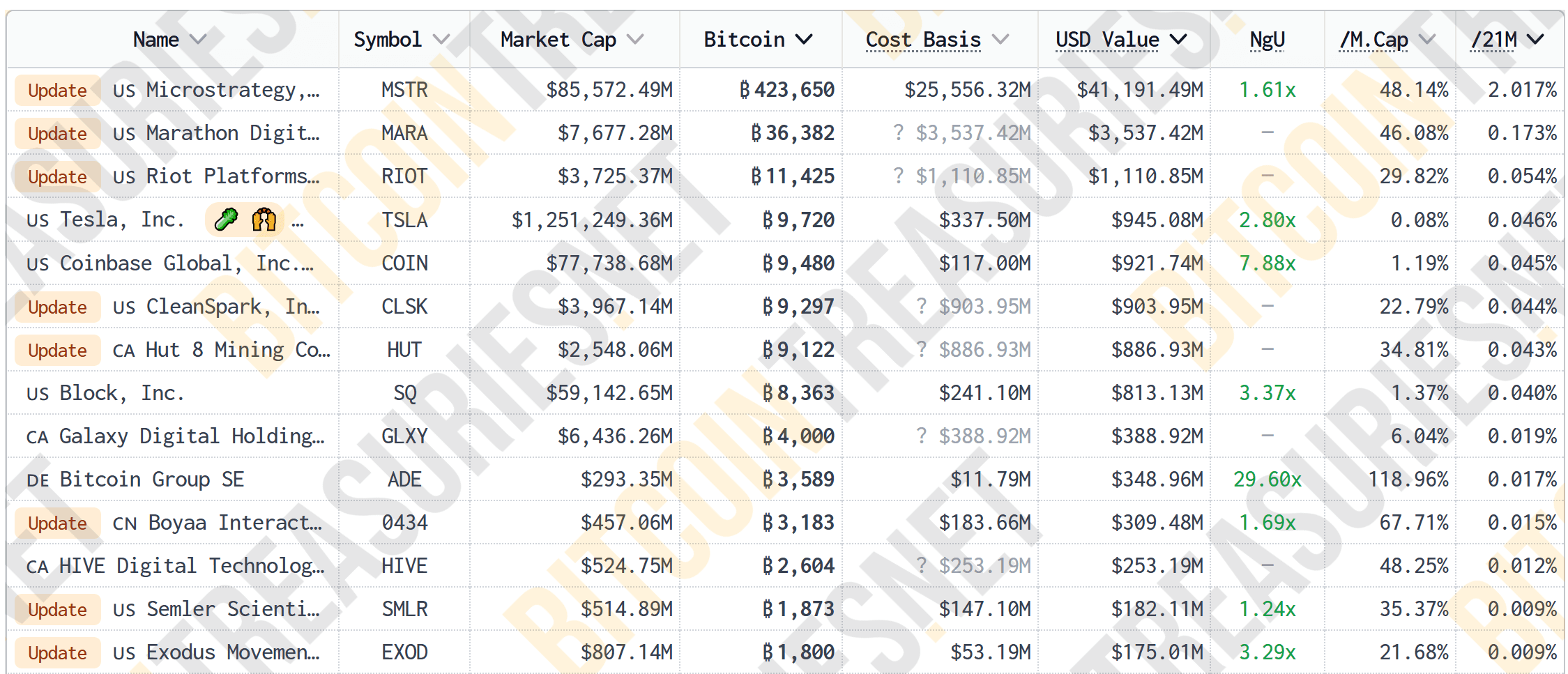Open the Tesla, Inc. company name
This screenshot has width=1568, height=674.
[x=122, y=220]
